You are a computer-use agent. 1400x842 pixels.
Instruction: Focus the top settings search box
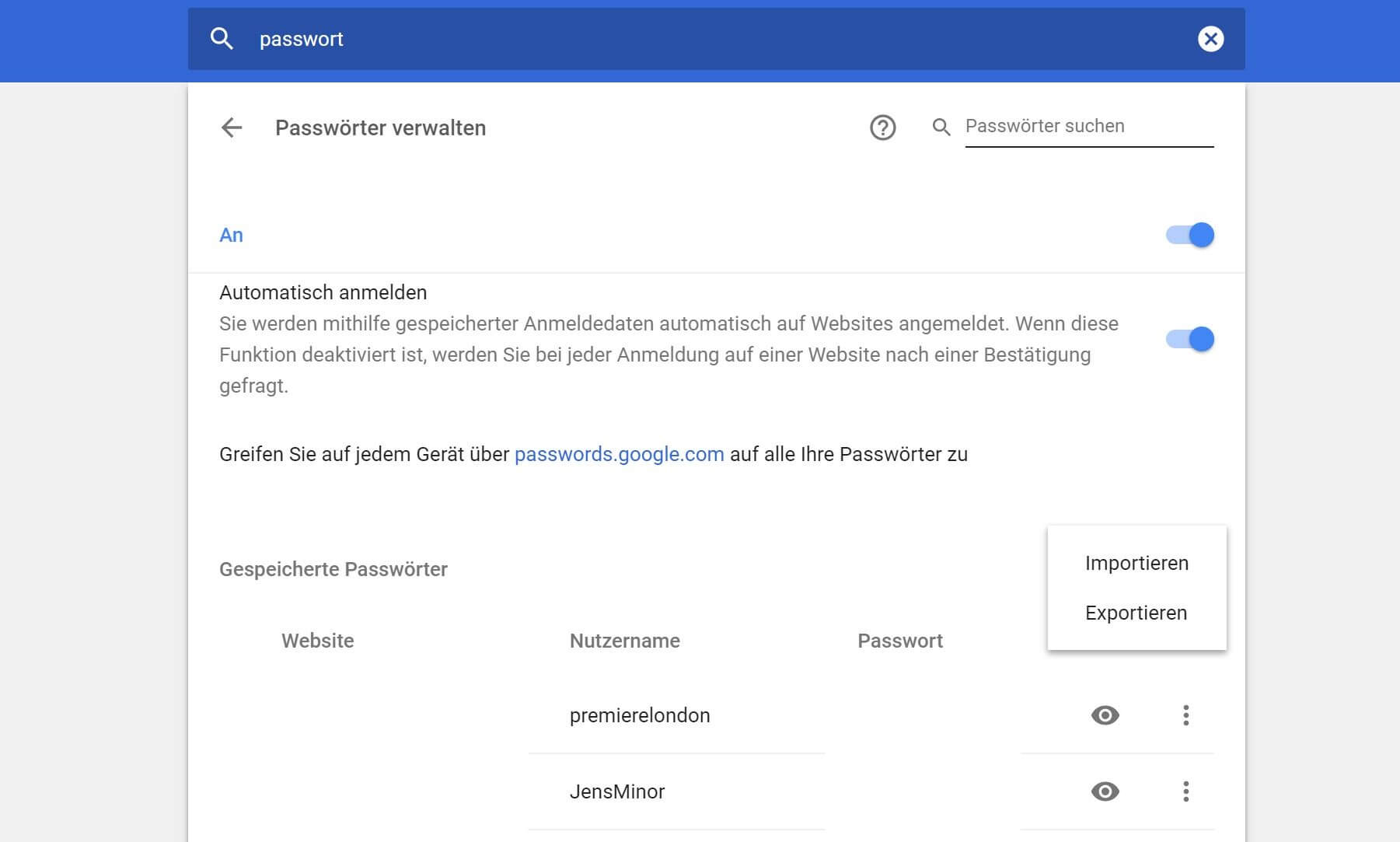(700, 39)
